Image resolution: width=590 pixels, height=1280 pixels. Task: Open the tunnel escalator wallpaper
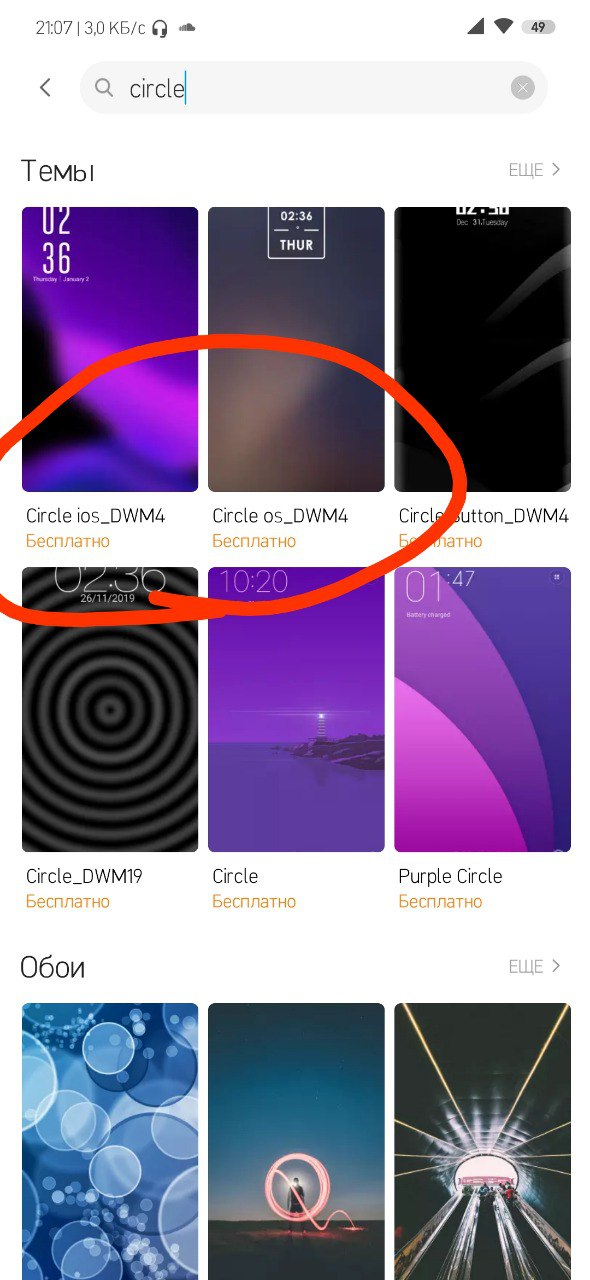point(482,1141)
